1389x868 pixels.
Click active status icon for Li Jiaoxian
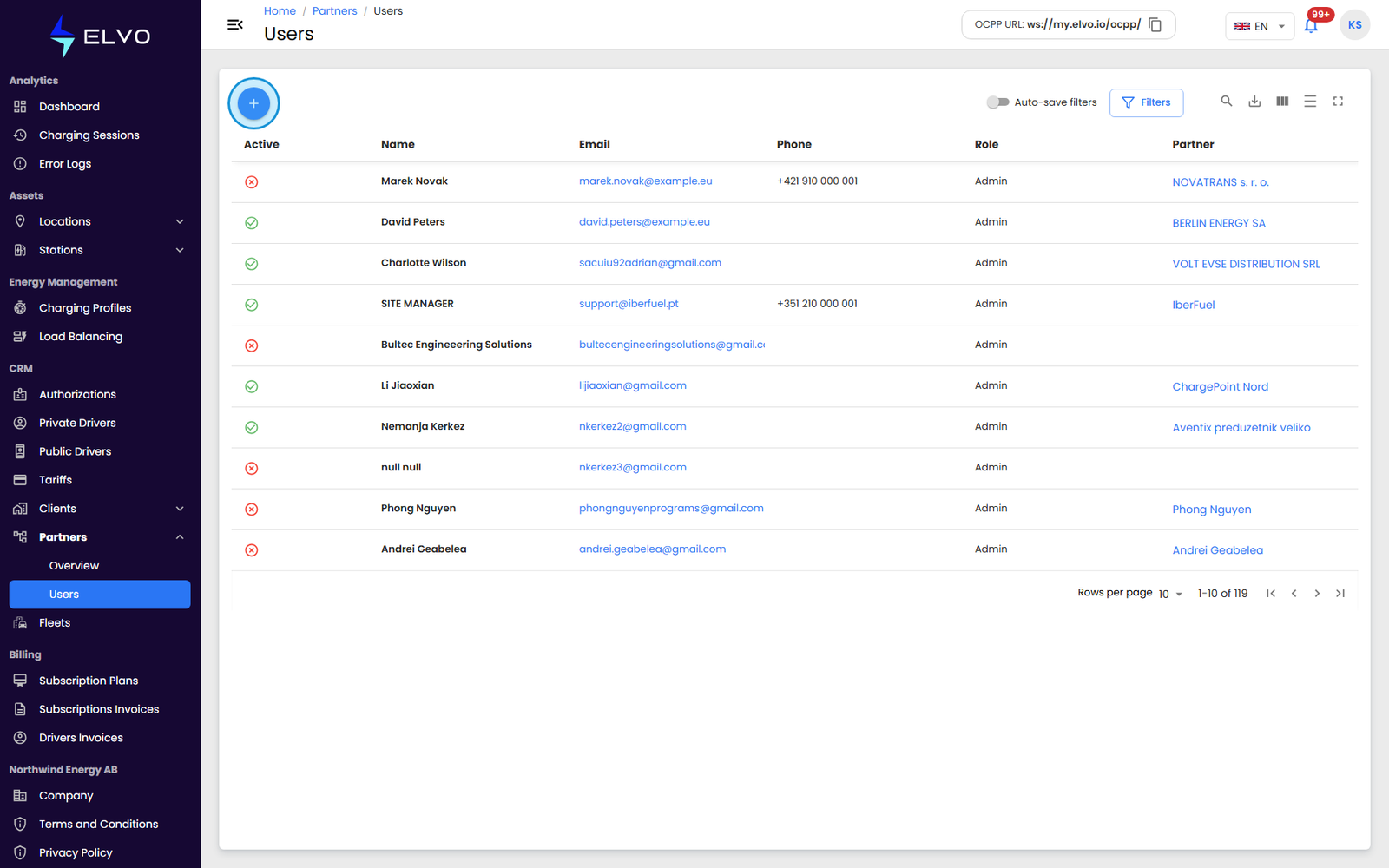tap(252, 386)
